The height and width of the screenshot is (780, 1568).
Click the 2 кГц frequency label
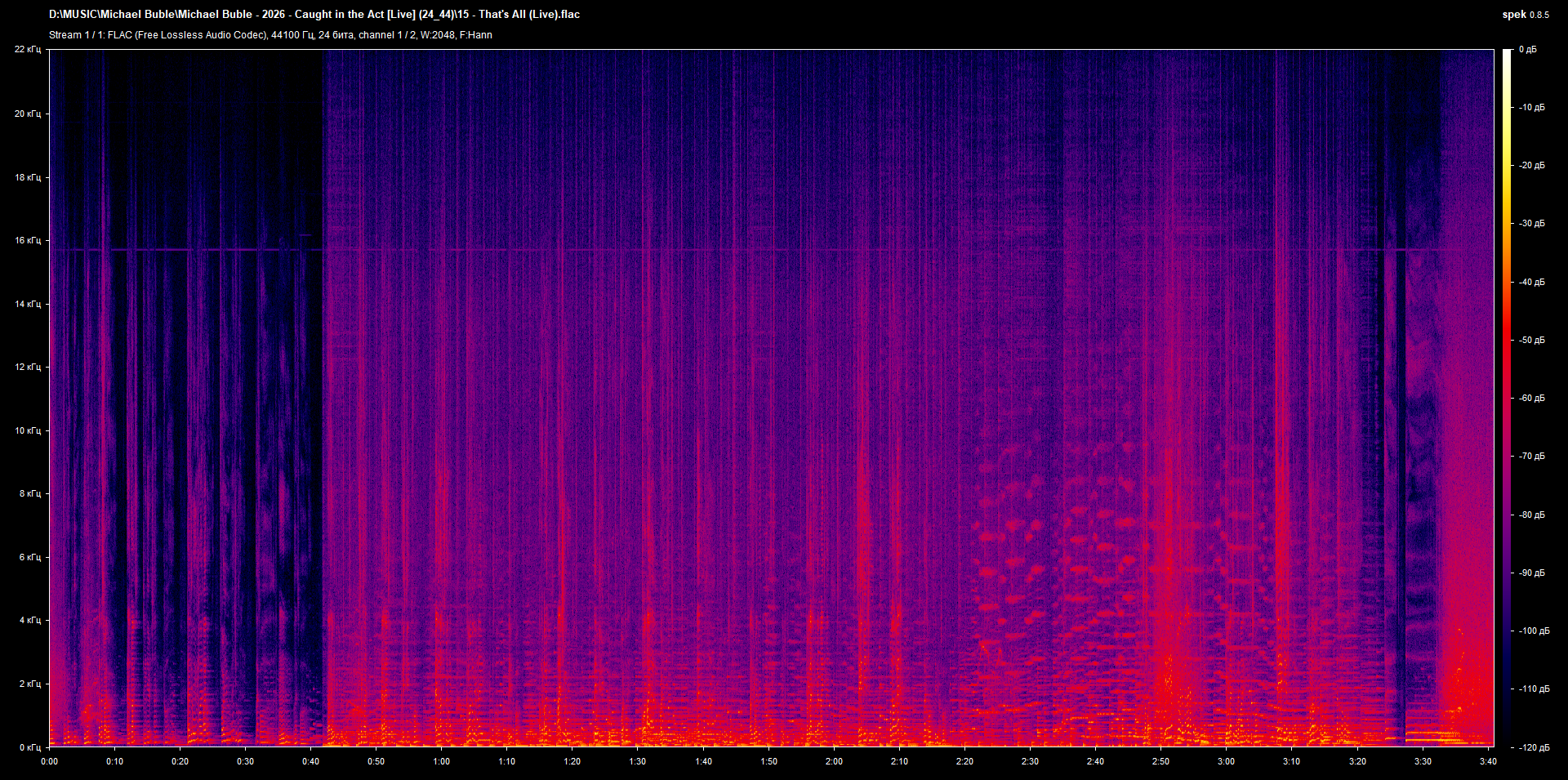(30, 684)
